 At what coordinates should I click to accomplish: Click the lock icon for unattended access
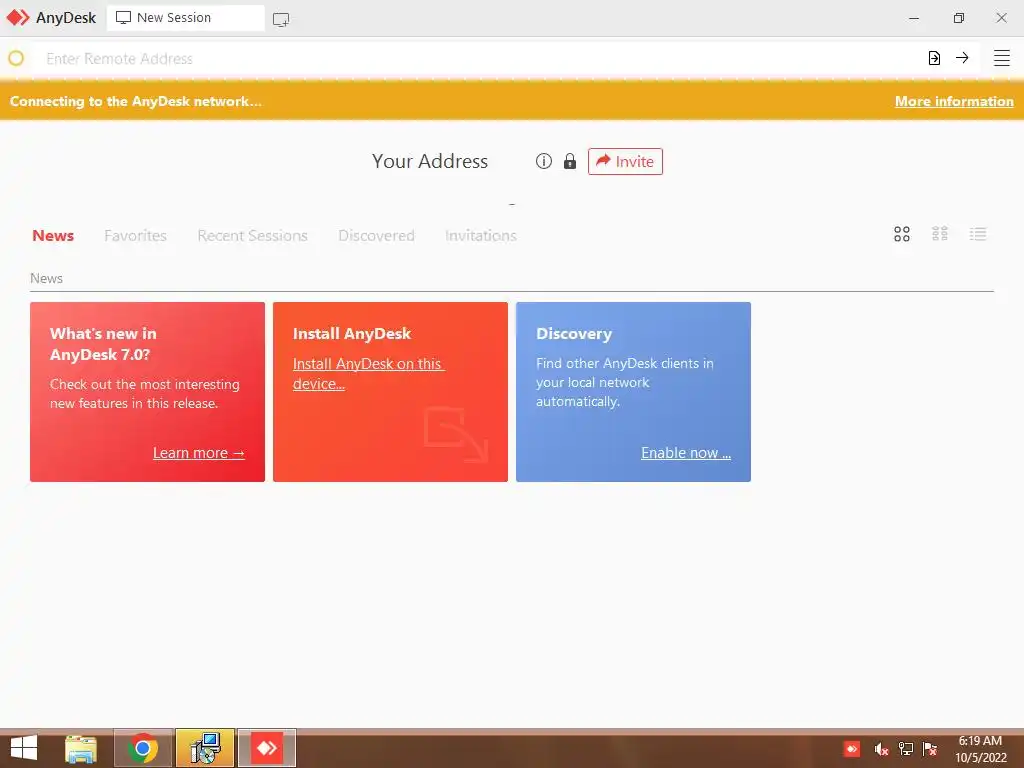coord(570,161)
